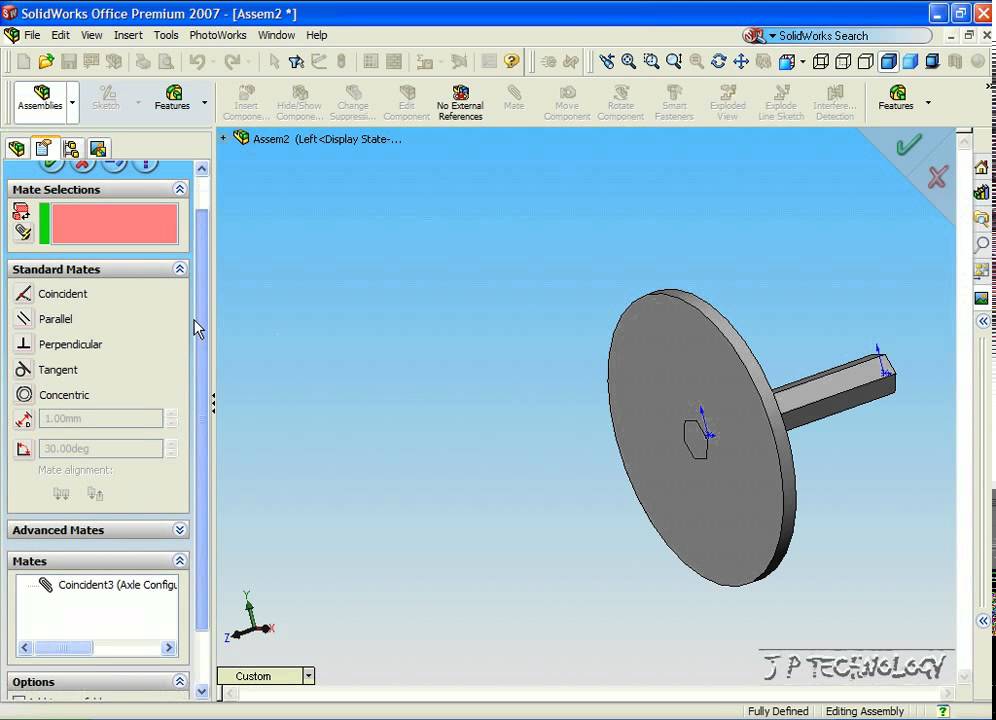Select the Zoom to Area tool

coord(651,61)
